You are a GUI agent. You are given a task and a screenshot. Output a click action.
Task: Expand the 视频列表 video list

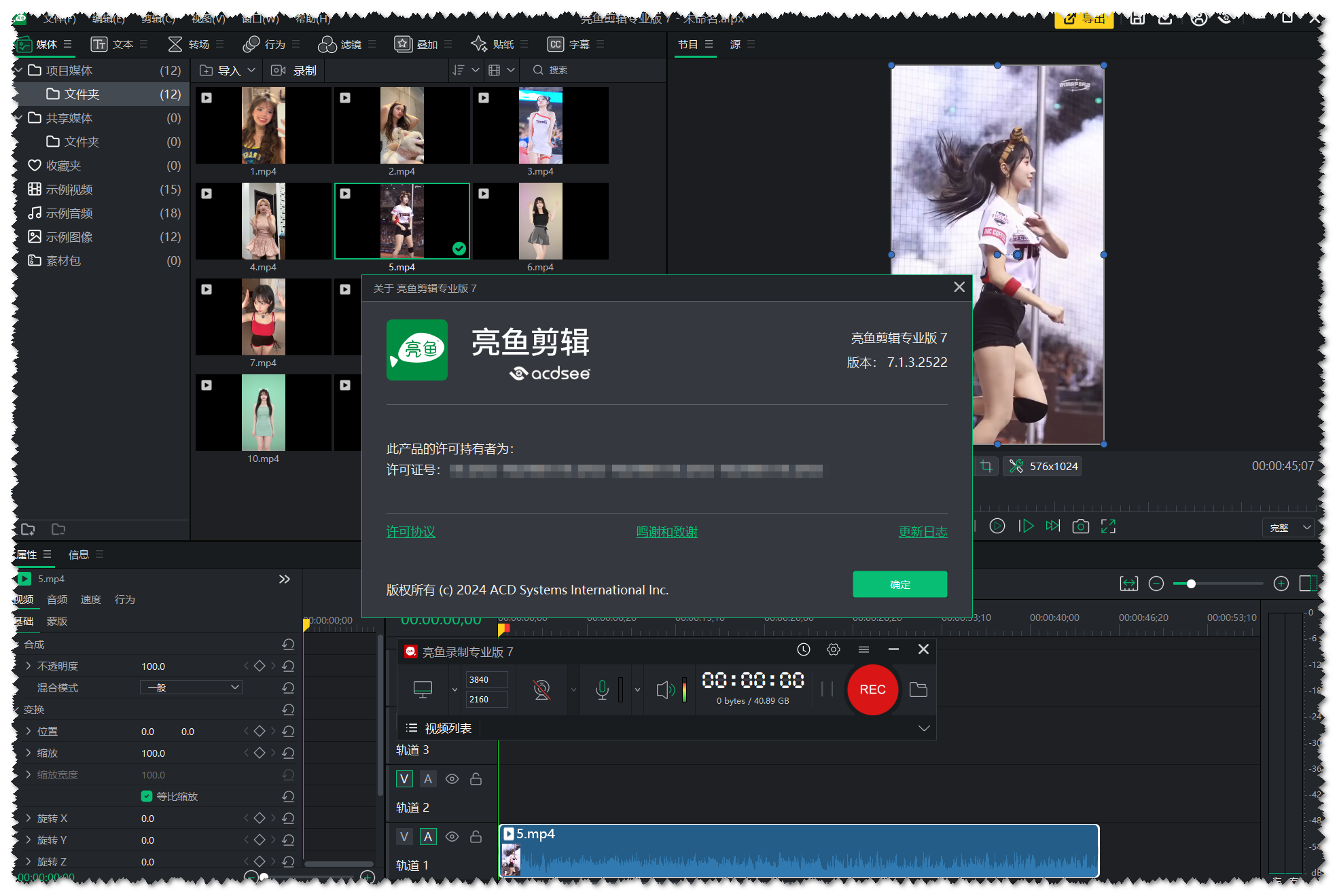tap(923, 728)
